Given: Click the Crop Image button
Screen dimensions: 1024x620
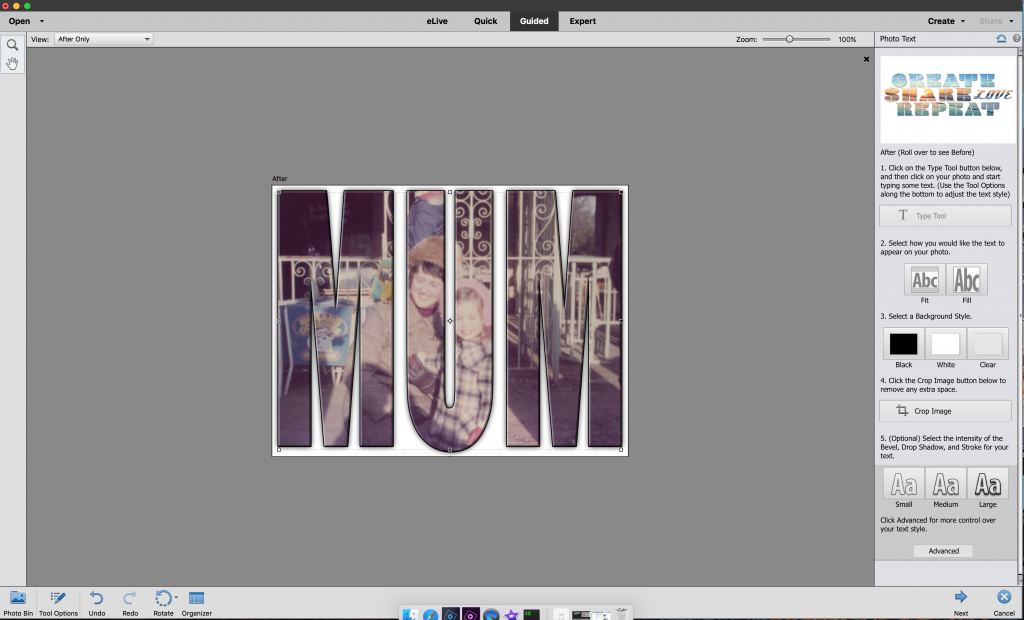Looking at the screenshot, I should point(945,411).
